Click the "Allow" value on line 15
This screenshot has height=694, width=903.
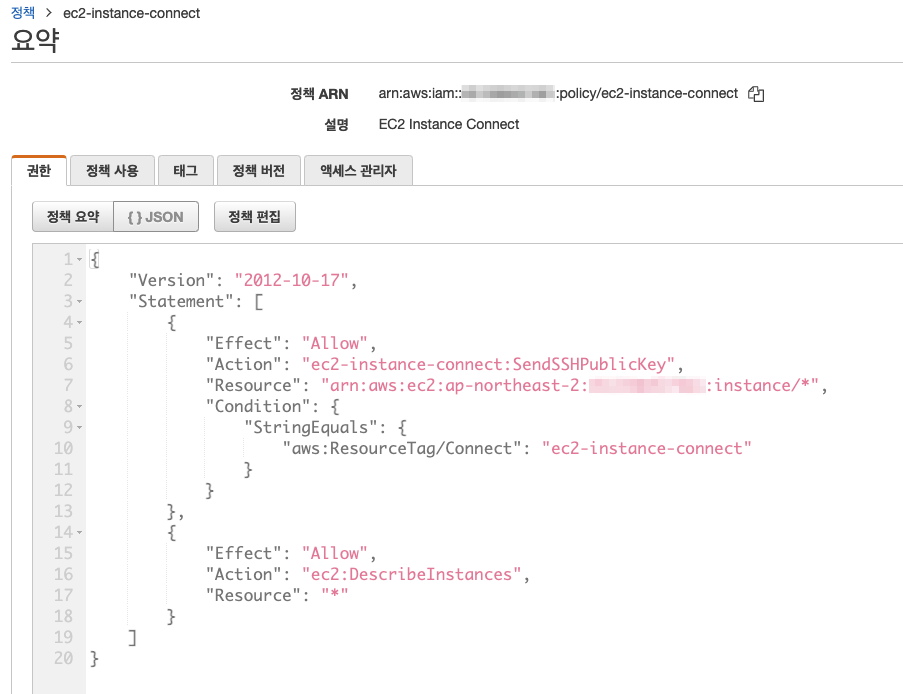pyautogui.click(x=335, y=553)
